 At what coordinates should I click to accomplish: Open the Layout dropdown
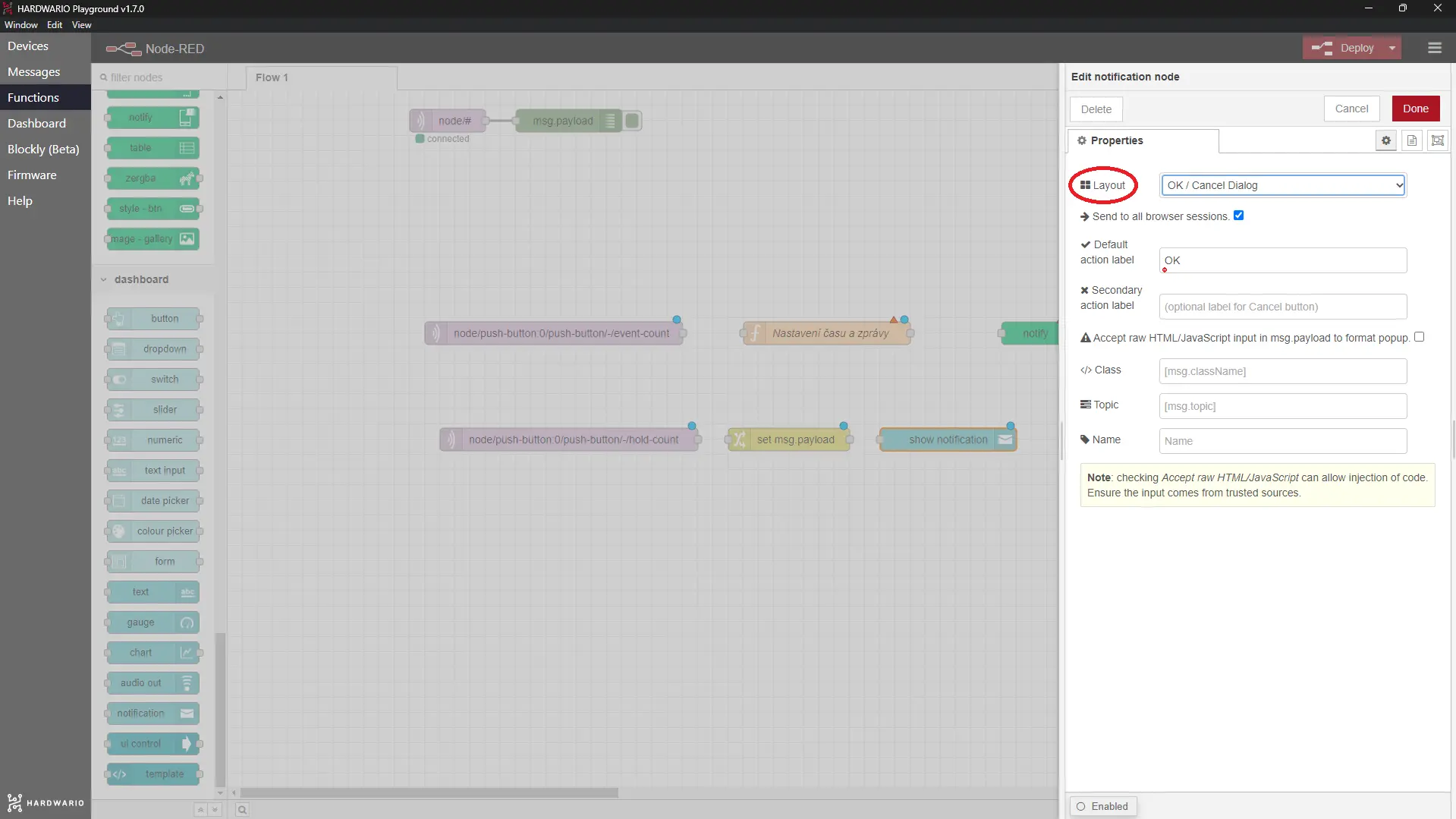tap(1283, 185)
